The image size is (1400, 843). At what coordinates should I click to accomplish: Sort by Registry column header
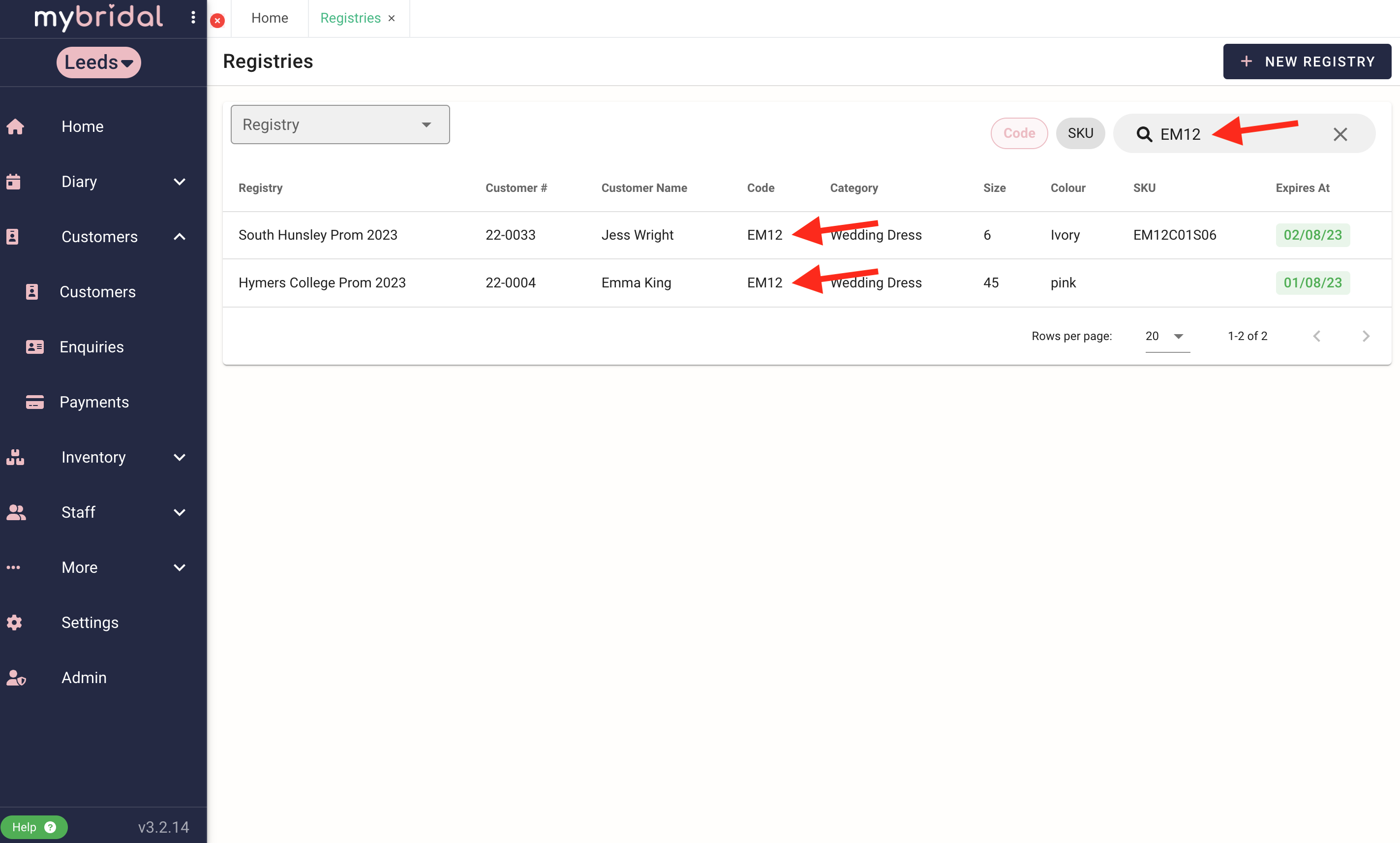click(260, 187)
